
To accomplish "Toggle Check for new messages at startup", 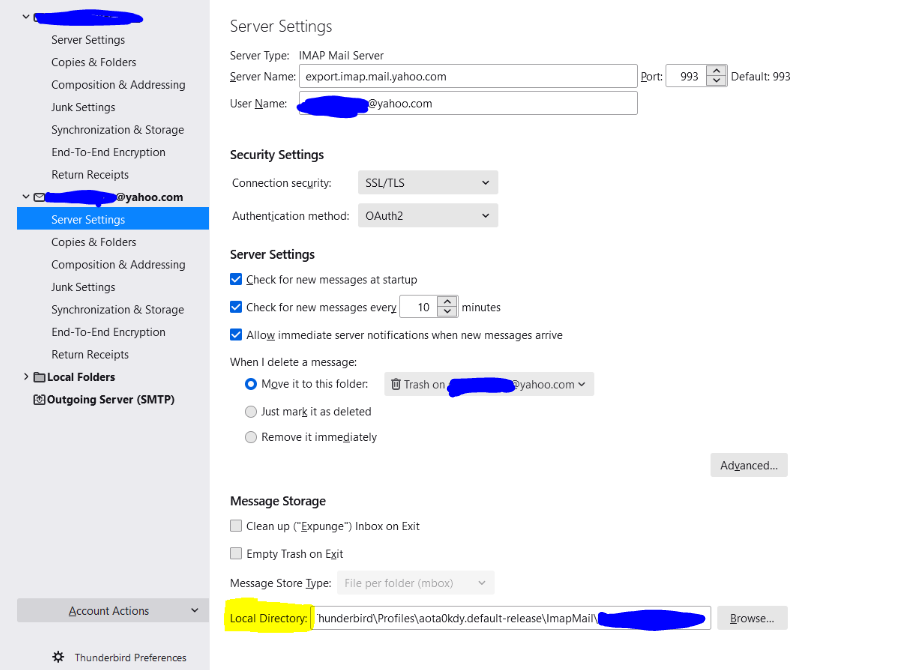I will tap(236, 279).
